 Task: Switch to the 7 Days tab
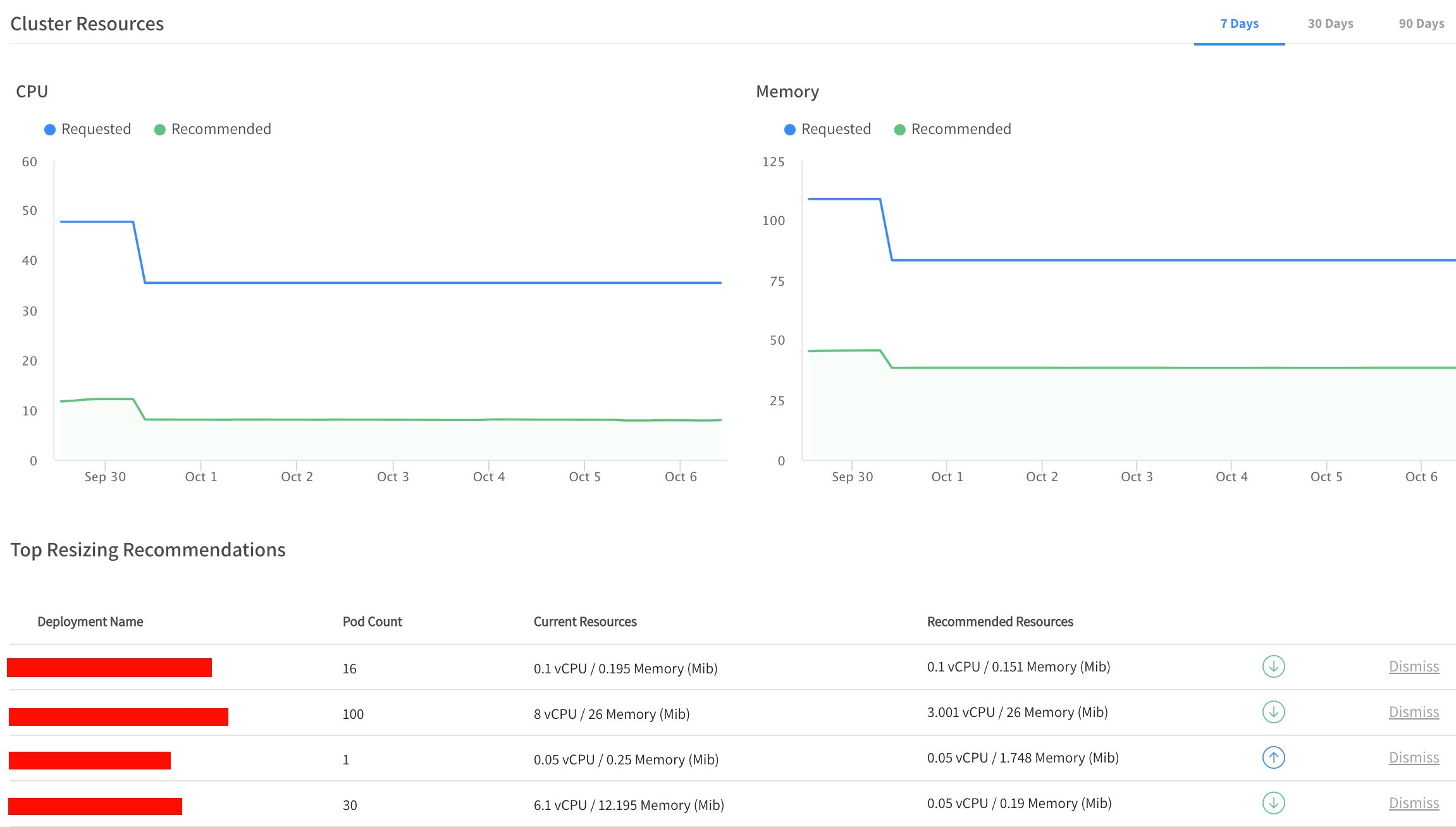pos(1239,24)
